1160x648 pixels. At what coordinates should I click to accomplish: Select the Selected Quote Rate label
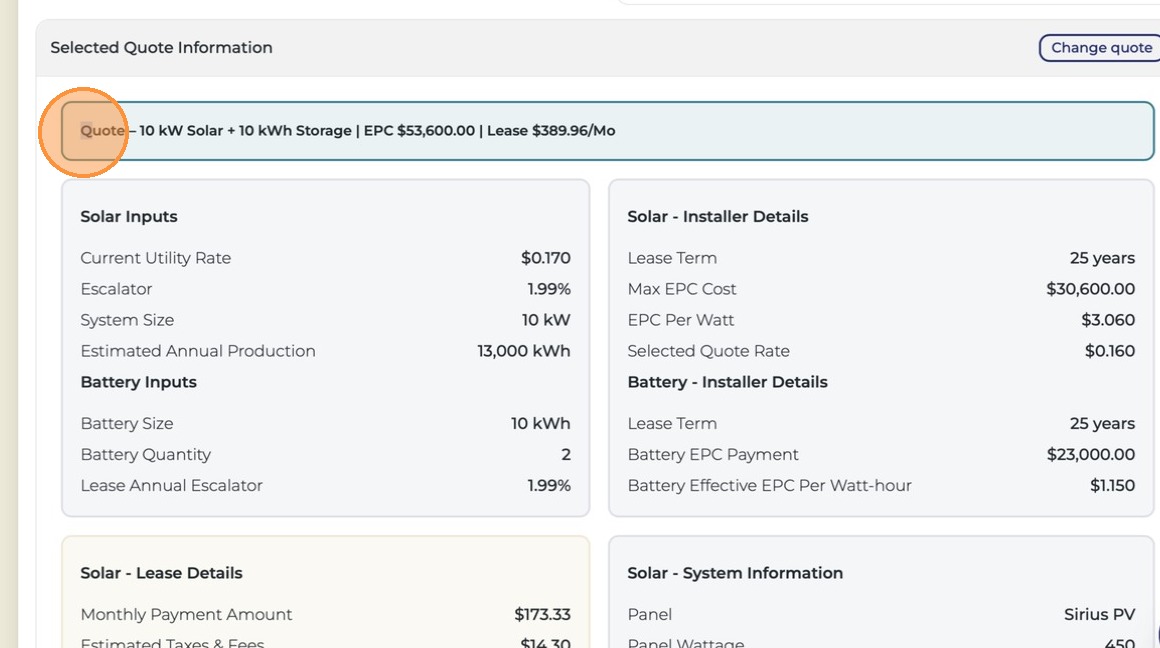(709, 351)
